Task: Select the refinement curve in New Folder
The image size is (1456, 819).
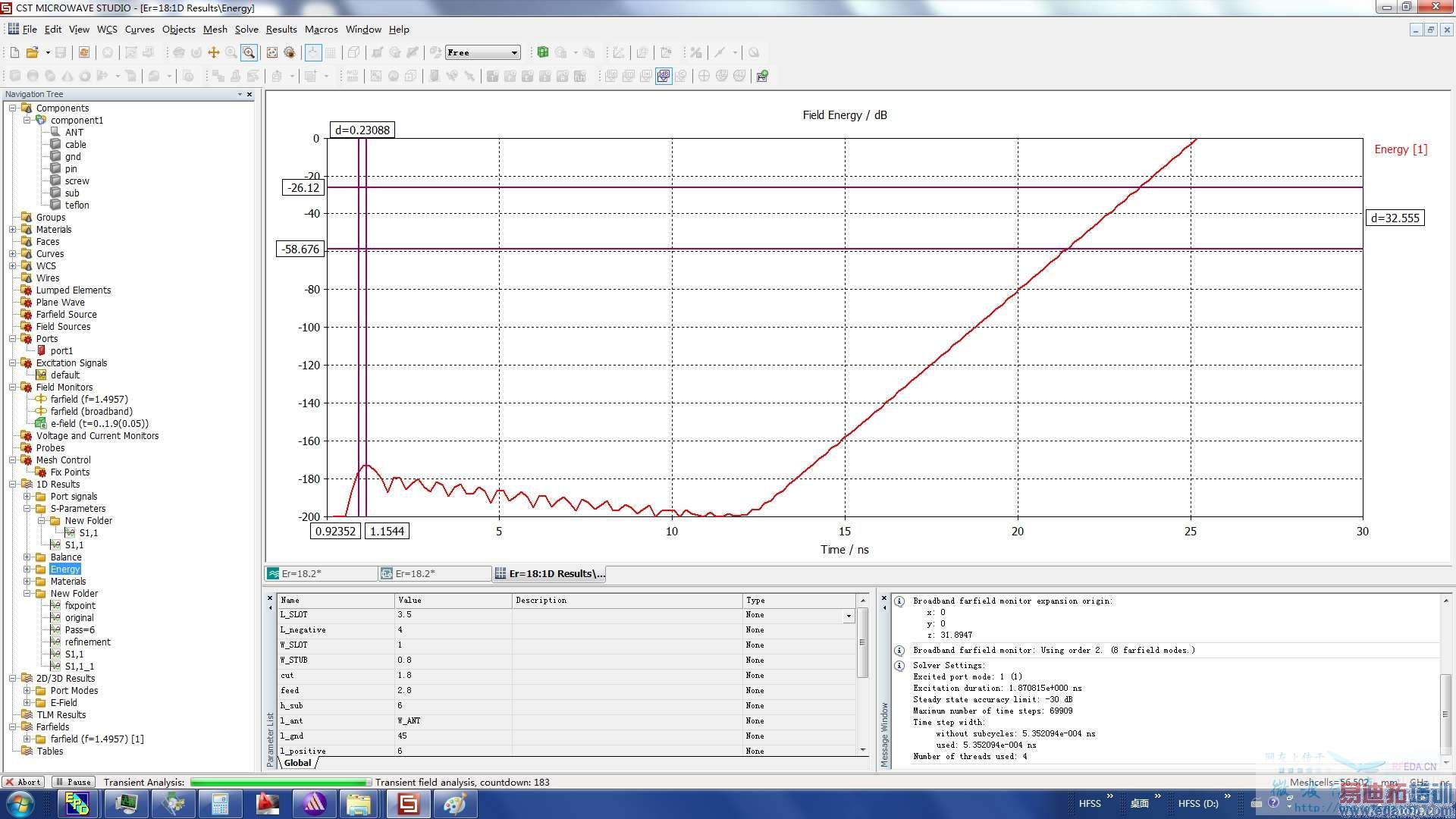Action: click(87, 642)
